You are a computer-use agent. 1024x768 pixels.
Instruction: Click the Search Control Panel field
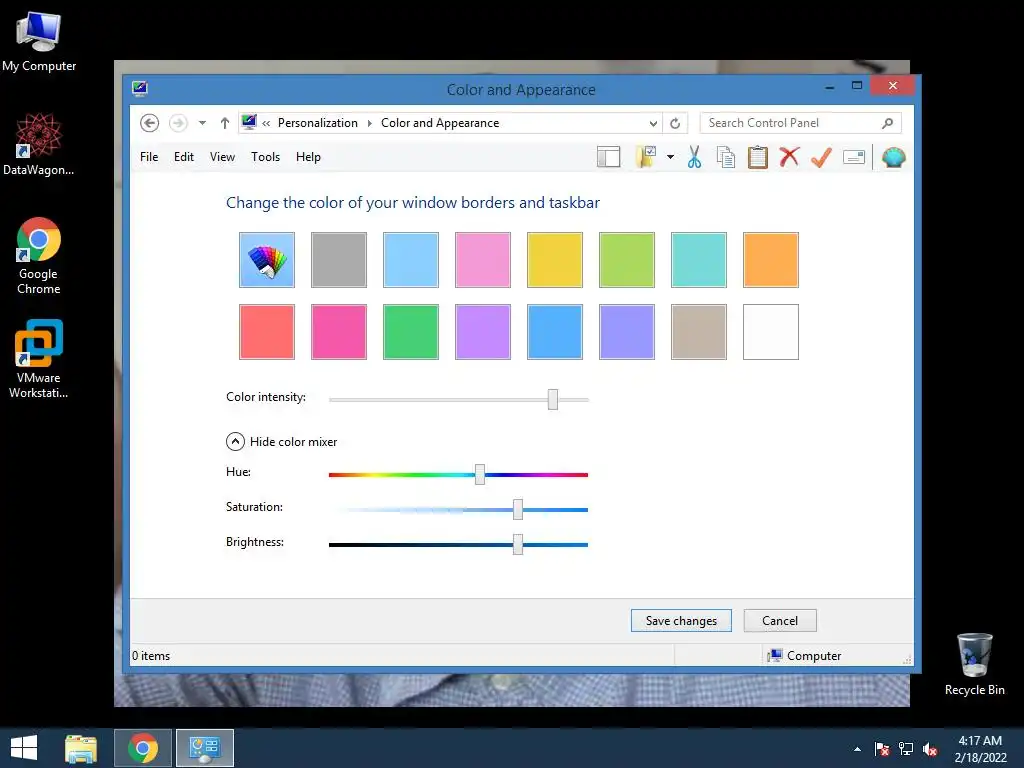pos(801,123)
